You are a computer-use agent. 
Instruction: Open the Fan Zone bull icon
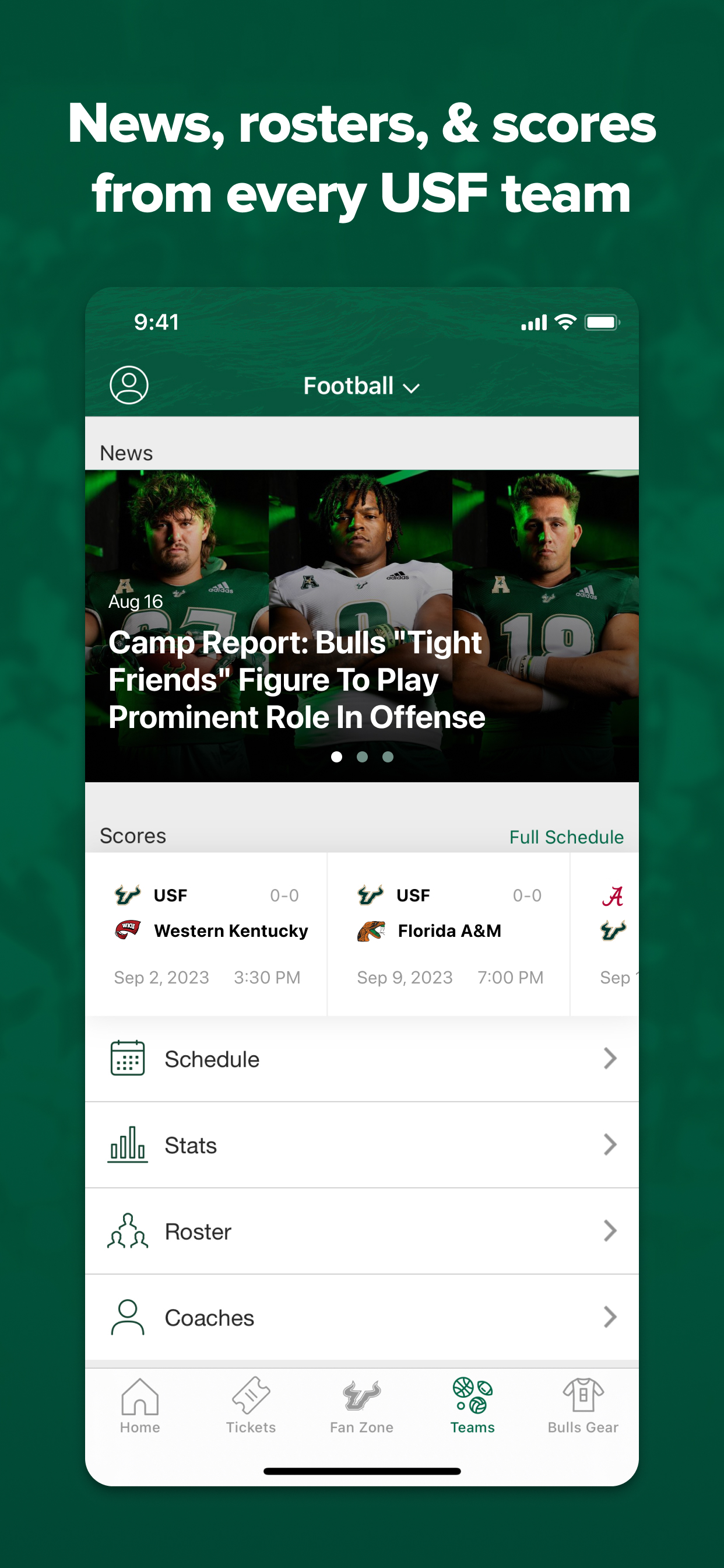coord(361,1396)
